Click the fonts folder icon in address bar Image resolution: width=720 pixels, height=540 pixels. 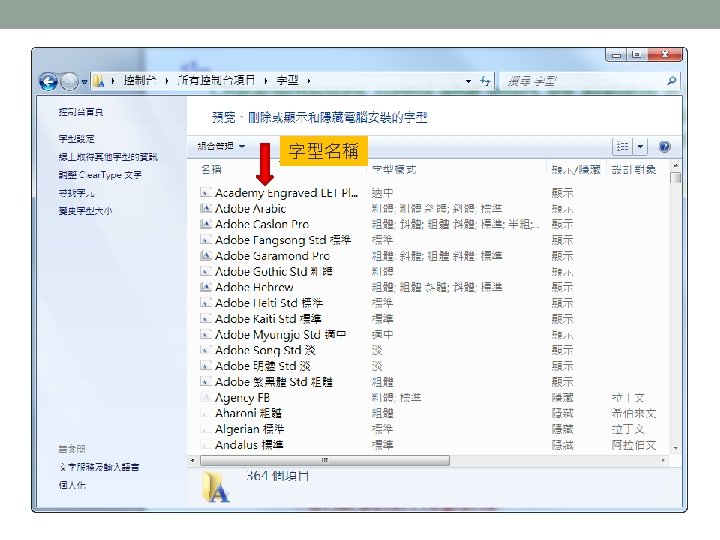(98, 81)
